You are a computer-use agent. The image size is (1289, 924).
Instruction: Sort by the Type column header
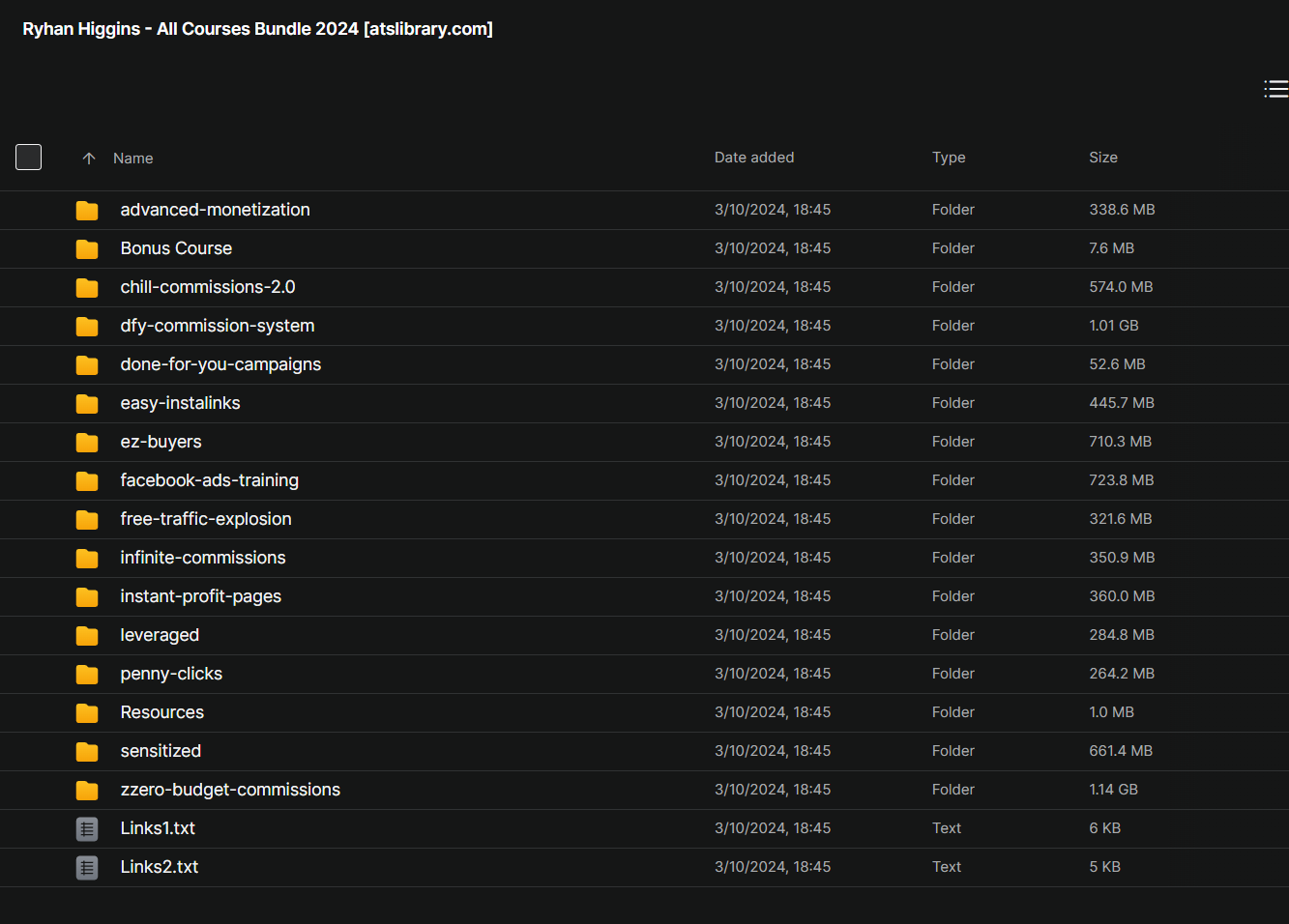click(x=949, y=158)
